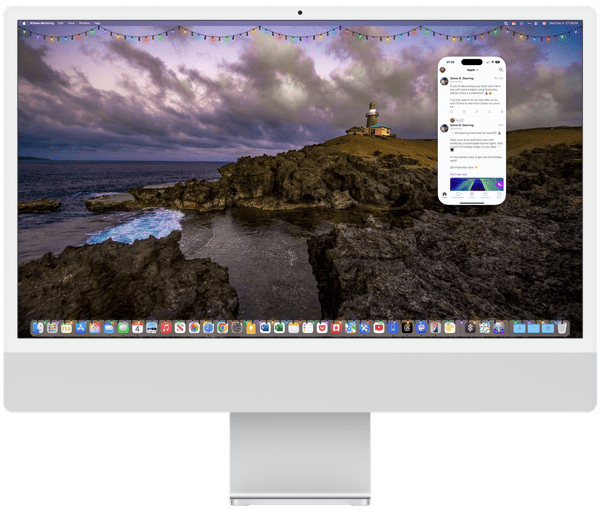Open the yellow lightbulb app in the Dock

[251, 328]
